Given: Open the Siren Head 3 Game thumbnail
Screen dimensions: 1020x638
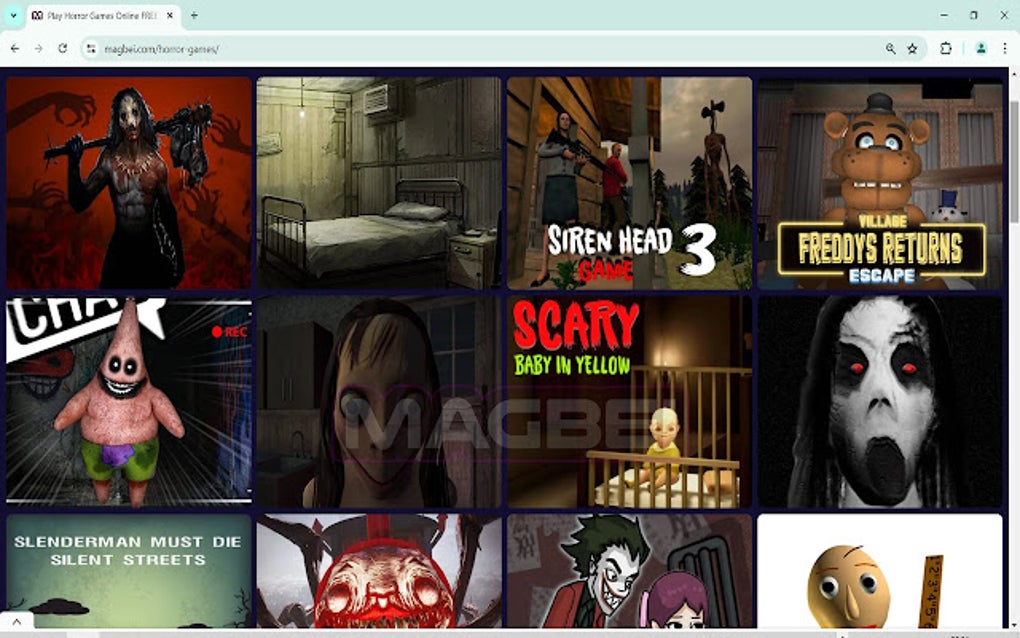Looking at the screenshot, I should 630,183.
